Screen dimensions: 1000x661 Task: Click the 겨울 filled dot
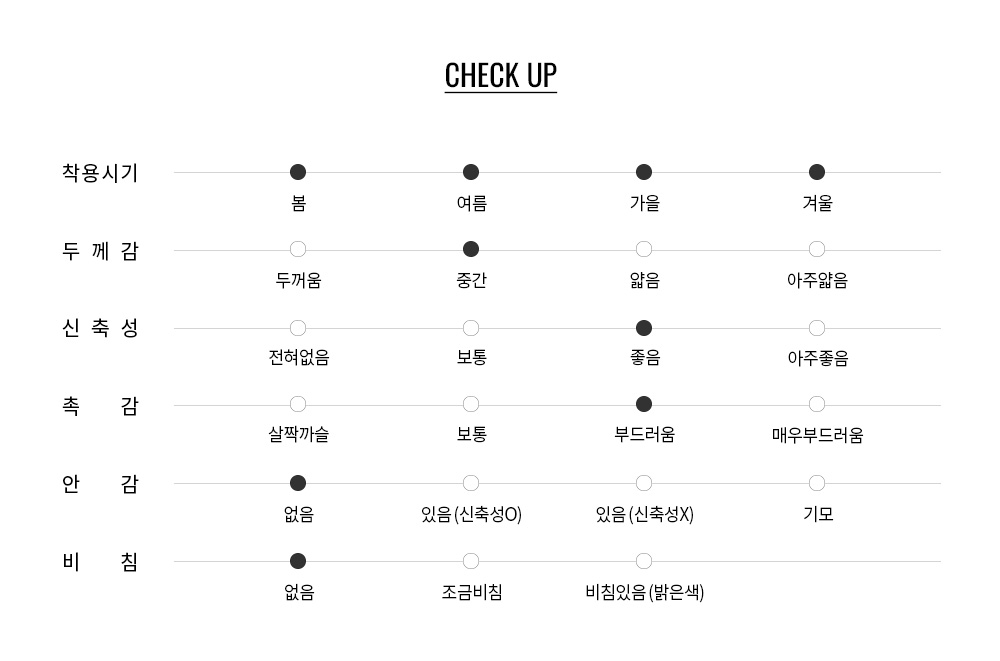(x=817, y=172)
